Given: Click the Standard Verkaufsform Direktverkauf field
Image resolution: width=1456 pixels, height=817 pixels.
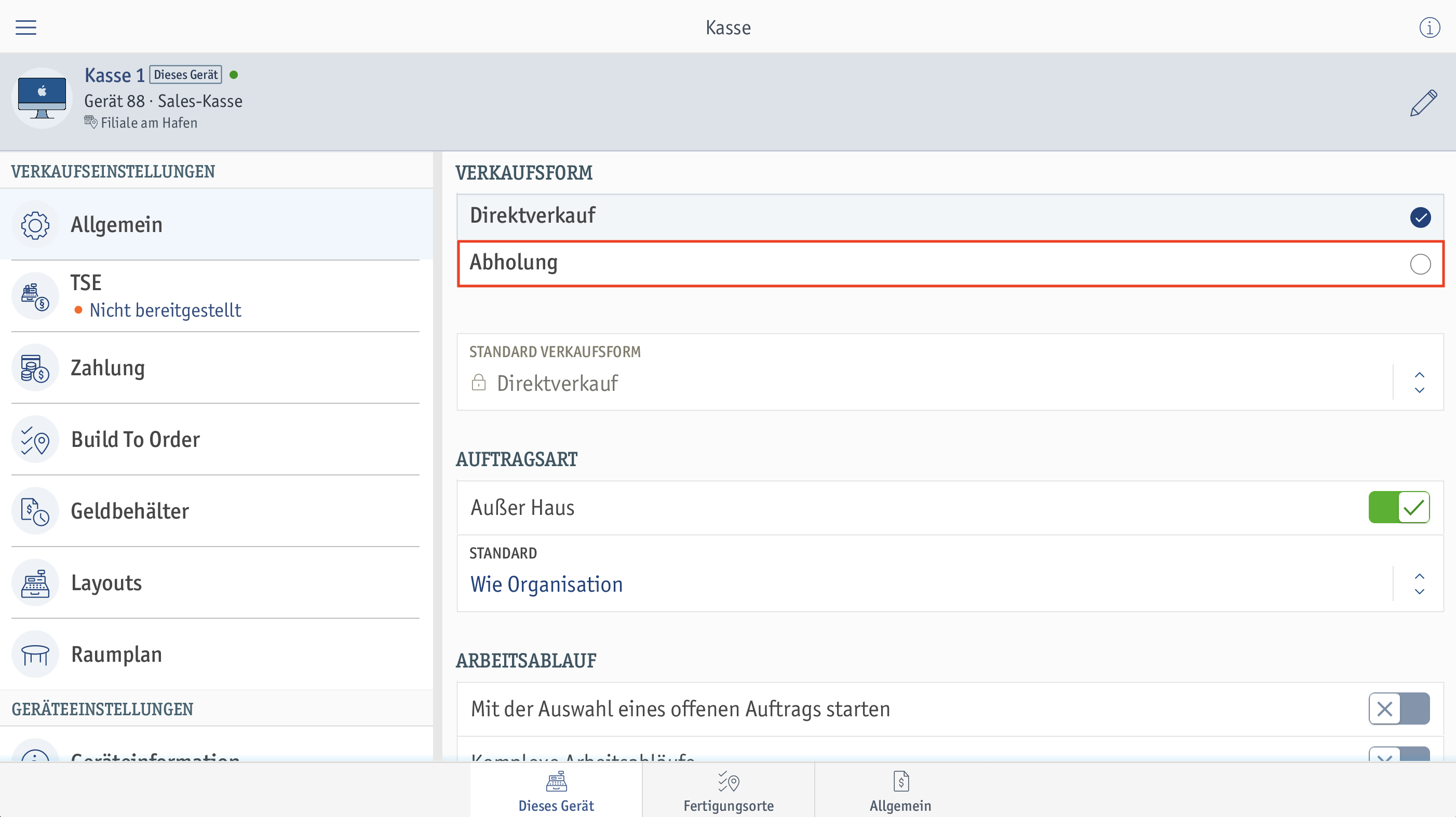Looking at the screenshot, I should (950, 372).
